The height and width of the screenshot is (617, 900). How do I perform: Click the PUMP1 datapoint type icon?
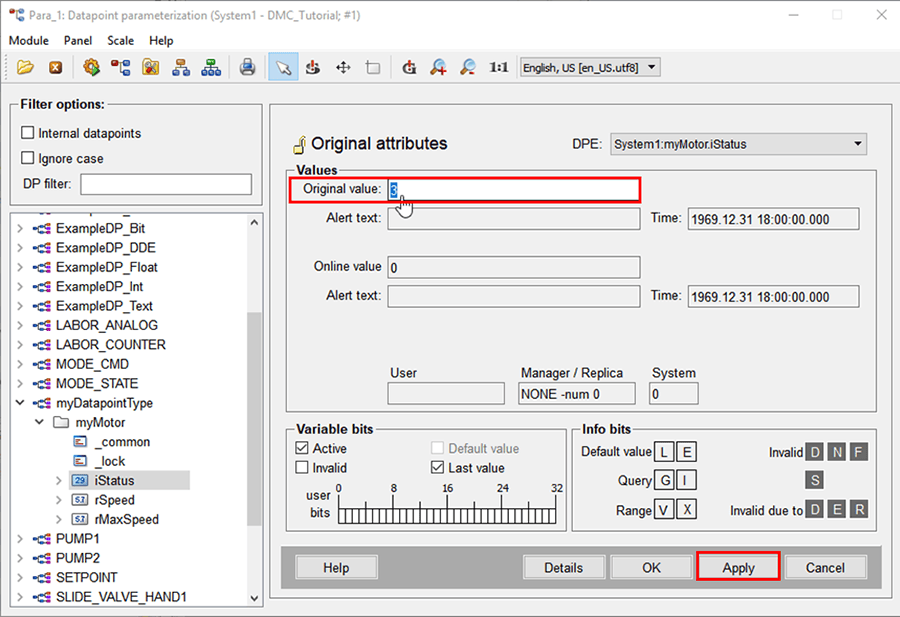(42, 539)
